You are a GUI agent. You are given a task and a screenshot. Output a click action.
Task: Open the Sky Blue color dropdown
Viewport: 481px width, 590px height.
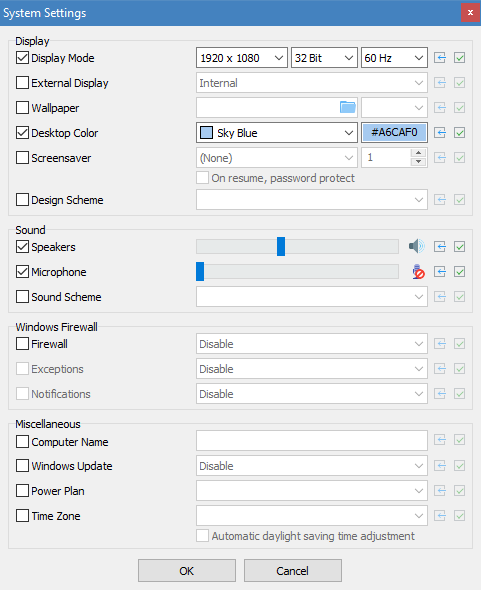[x=277, y=132]
